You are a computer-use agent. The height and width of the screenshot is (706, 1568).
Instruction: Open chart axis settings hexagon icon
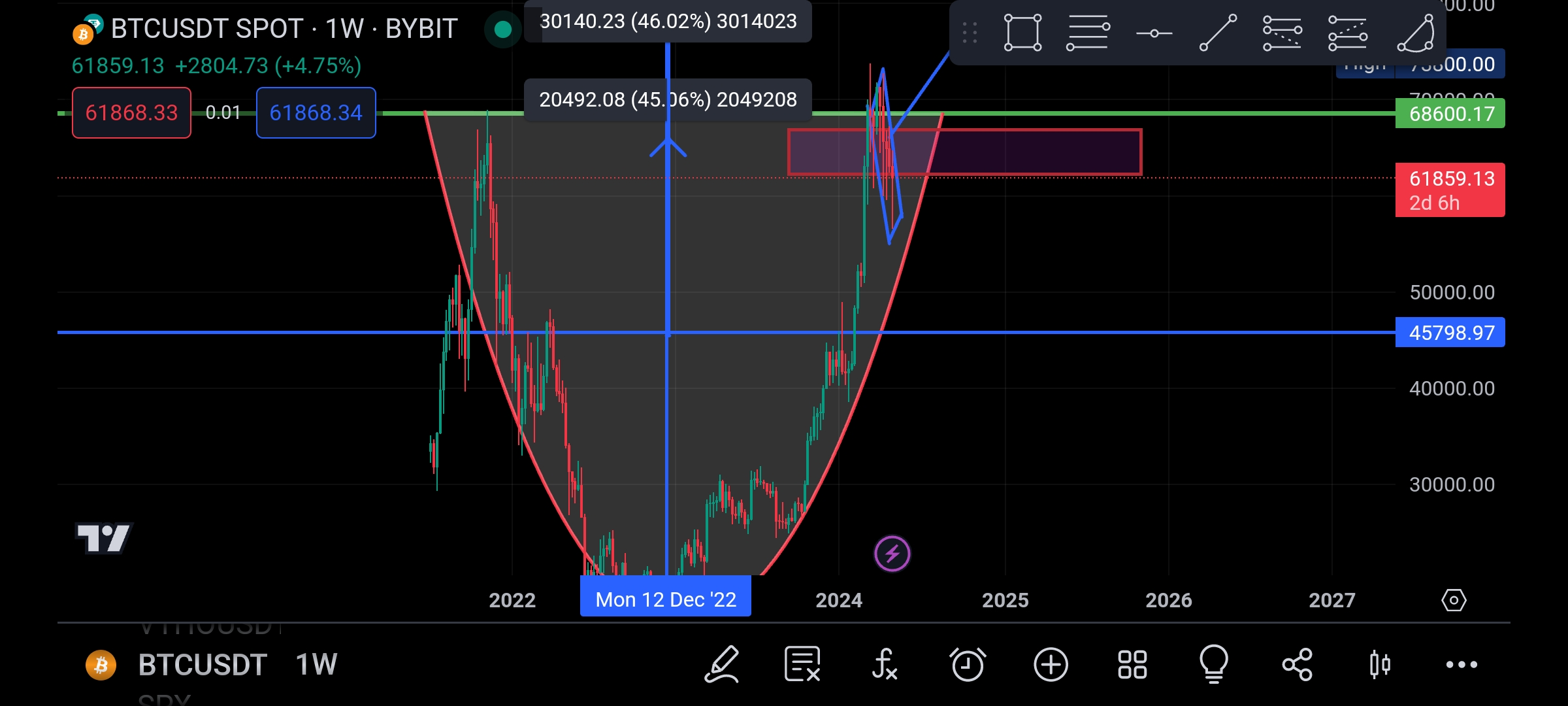[x=1454, y=600]
